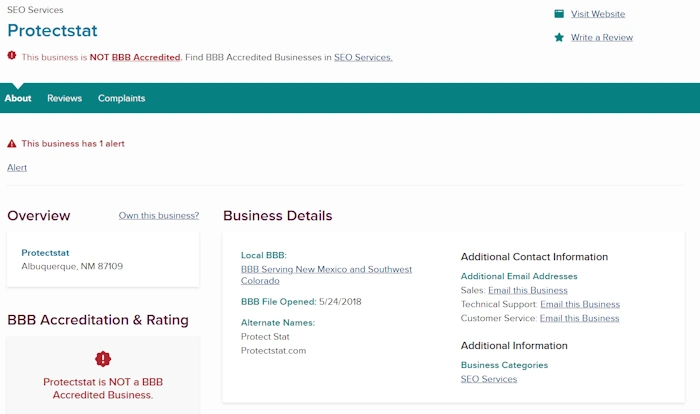Click the file opened date '5/24/2018'
Viewport: 700px width, 414px height.
(x=340, y=301)
